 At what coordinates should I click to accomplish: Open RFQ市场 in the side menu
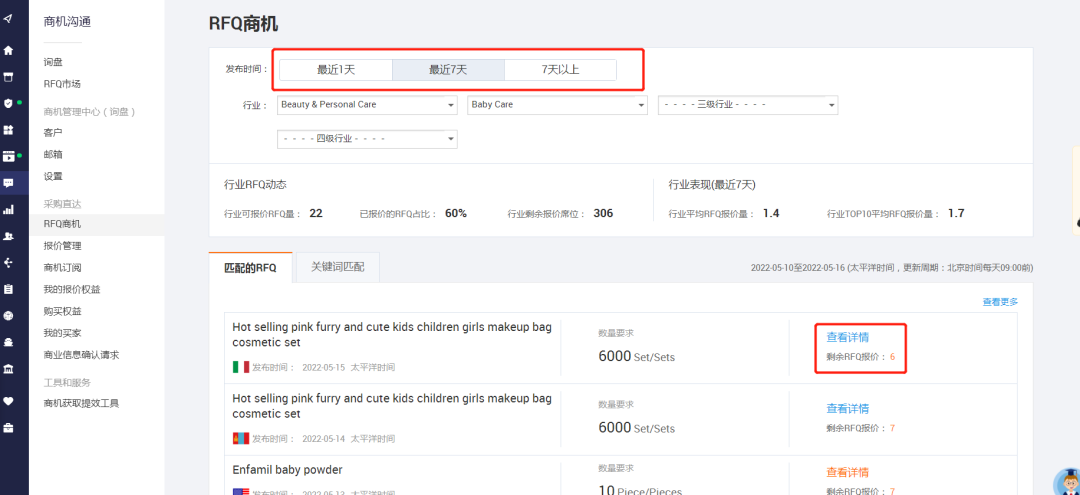(62, 84)
